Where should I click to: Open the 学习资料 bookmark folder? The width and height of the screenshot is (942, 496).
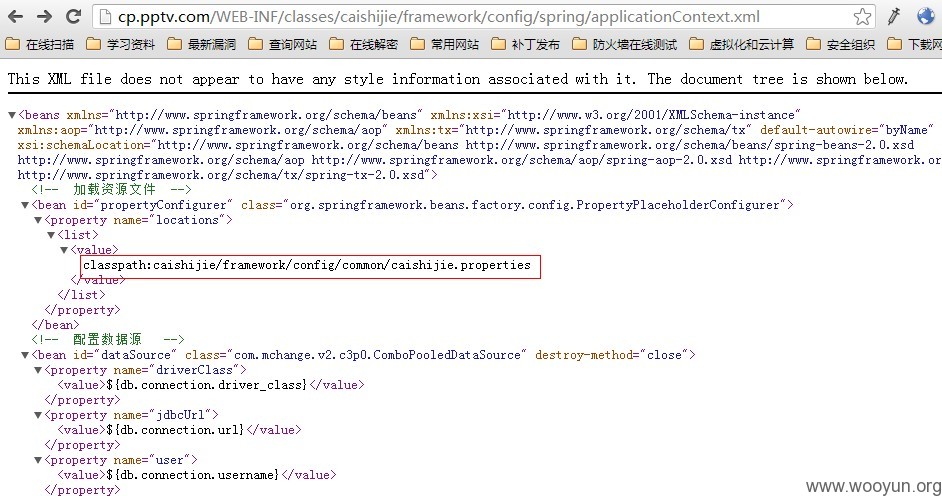pos(121,44)
